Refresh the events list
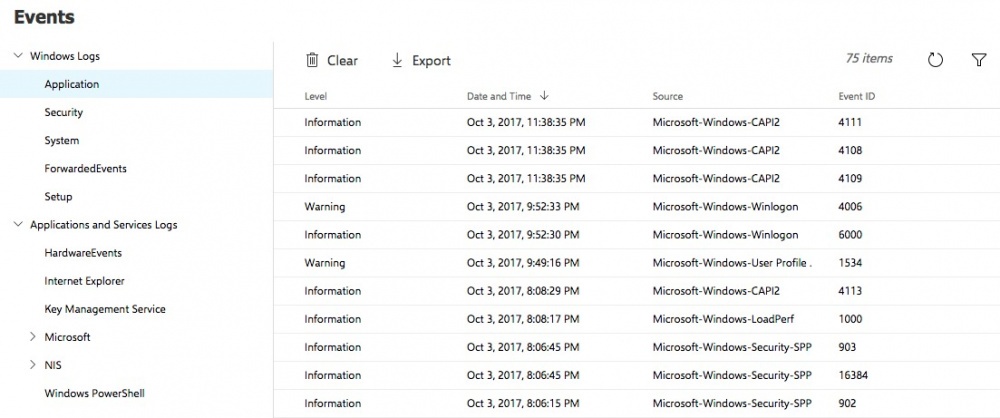This screenshot has width=1000, height=418. [x=936, y=60]
